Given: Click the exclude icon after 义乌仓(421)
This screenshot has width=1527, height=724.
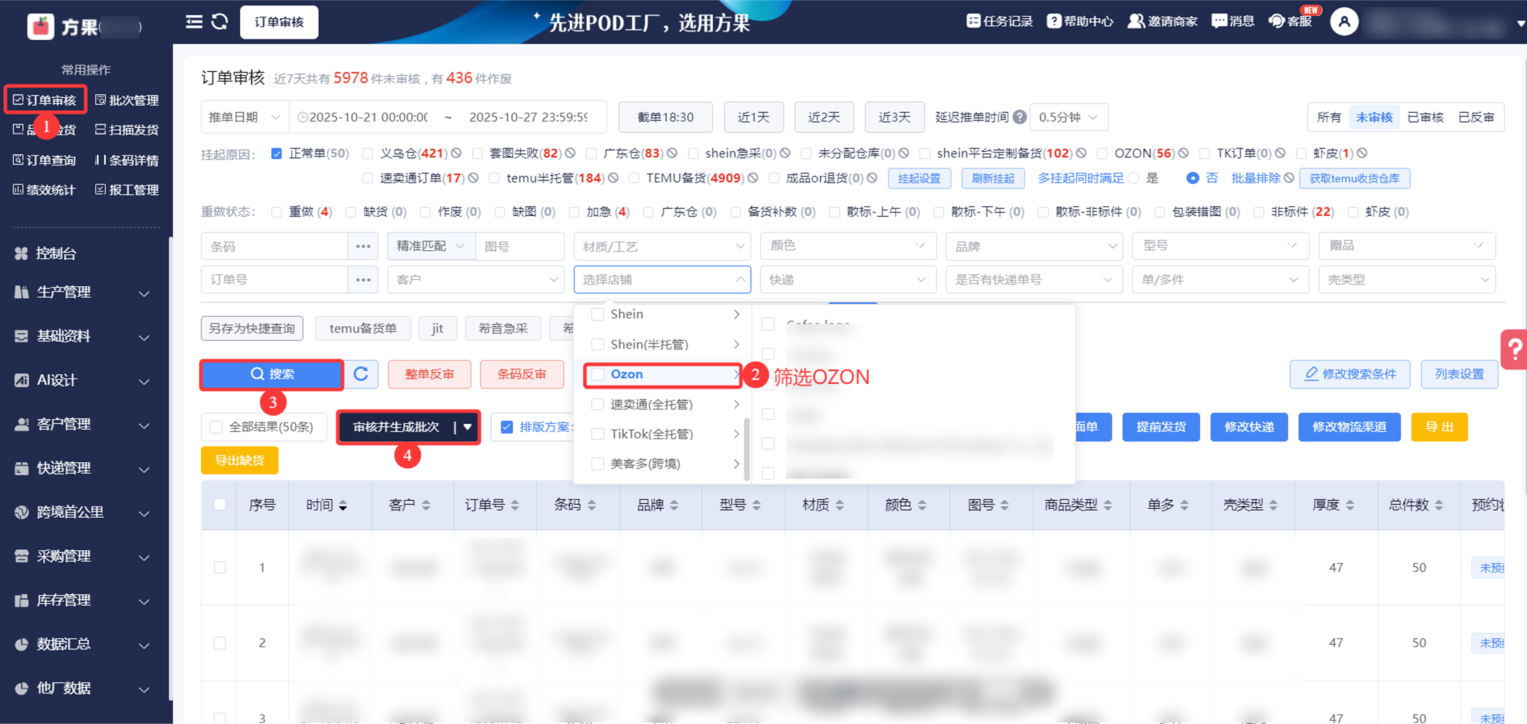Looking at the screenshot, I should 456,154.
